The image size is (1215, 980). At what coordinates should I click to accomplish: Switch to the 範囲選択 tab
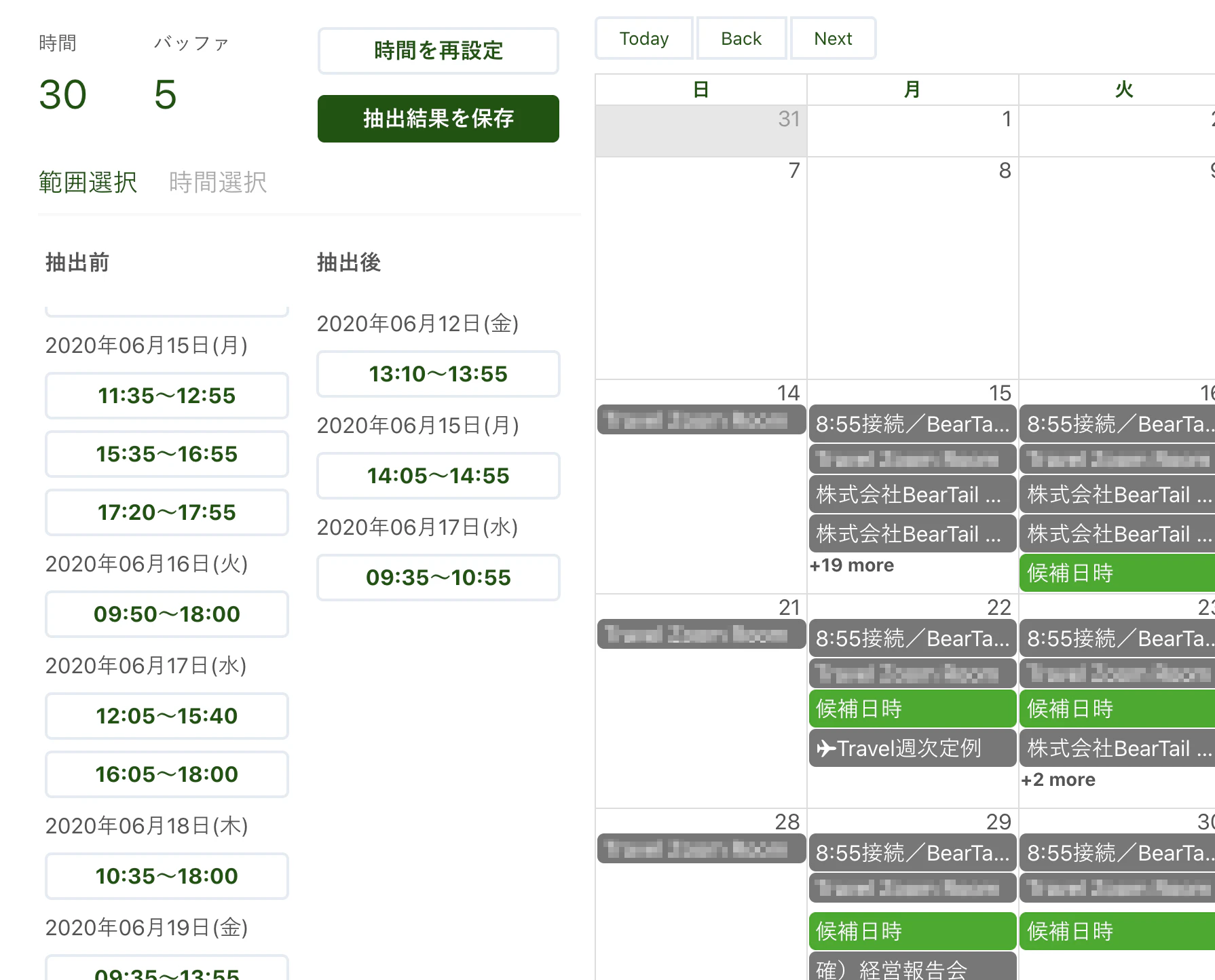[88, 183]
